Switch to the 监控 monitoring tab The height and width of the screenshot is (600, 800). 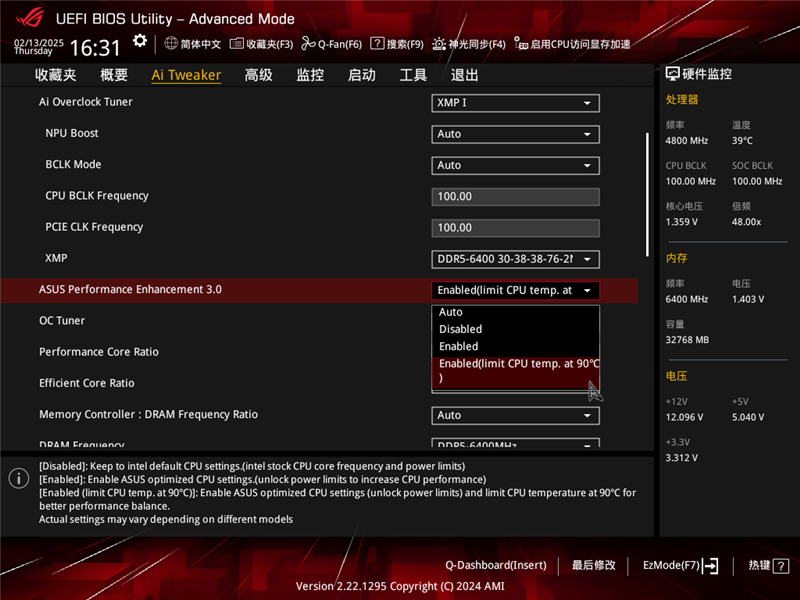click(308, 74)
